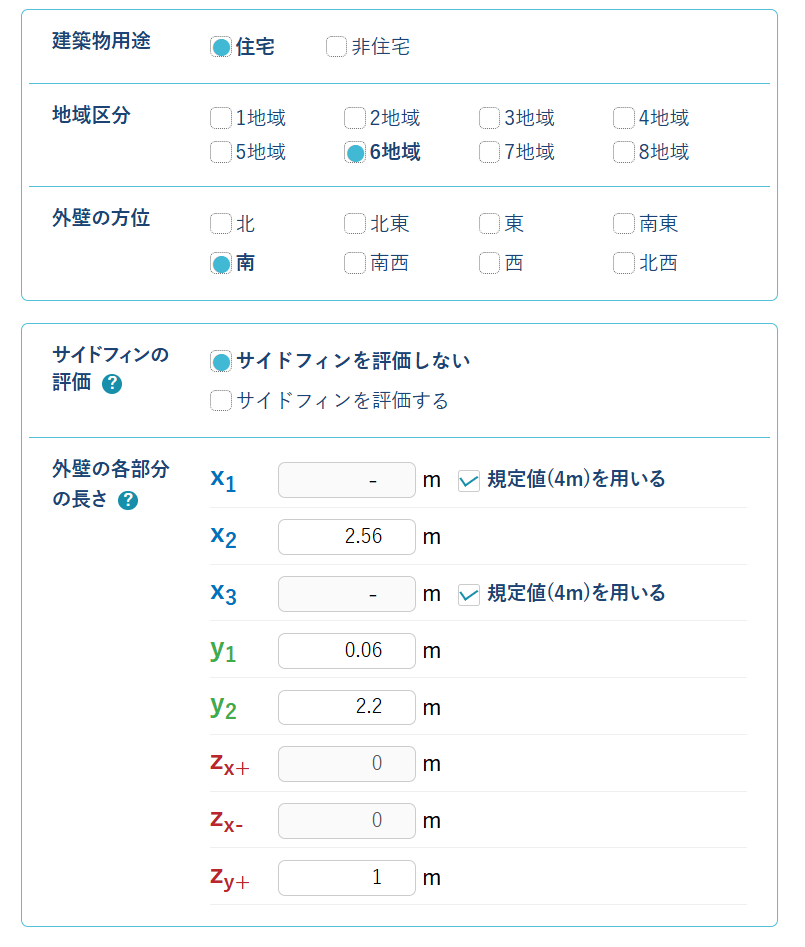The width and height of the screenshot is (805, 947).
Task: Click help icon next to サイドフィンの評価
Action: point(112,384)
